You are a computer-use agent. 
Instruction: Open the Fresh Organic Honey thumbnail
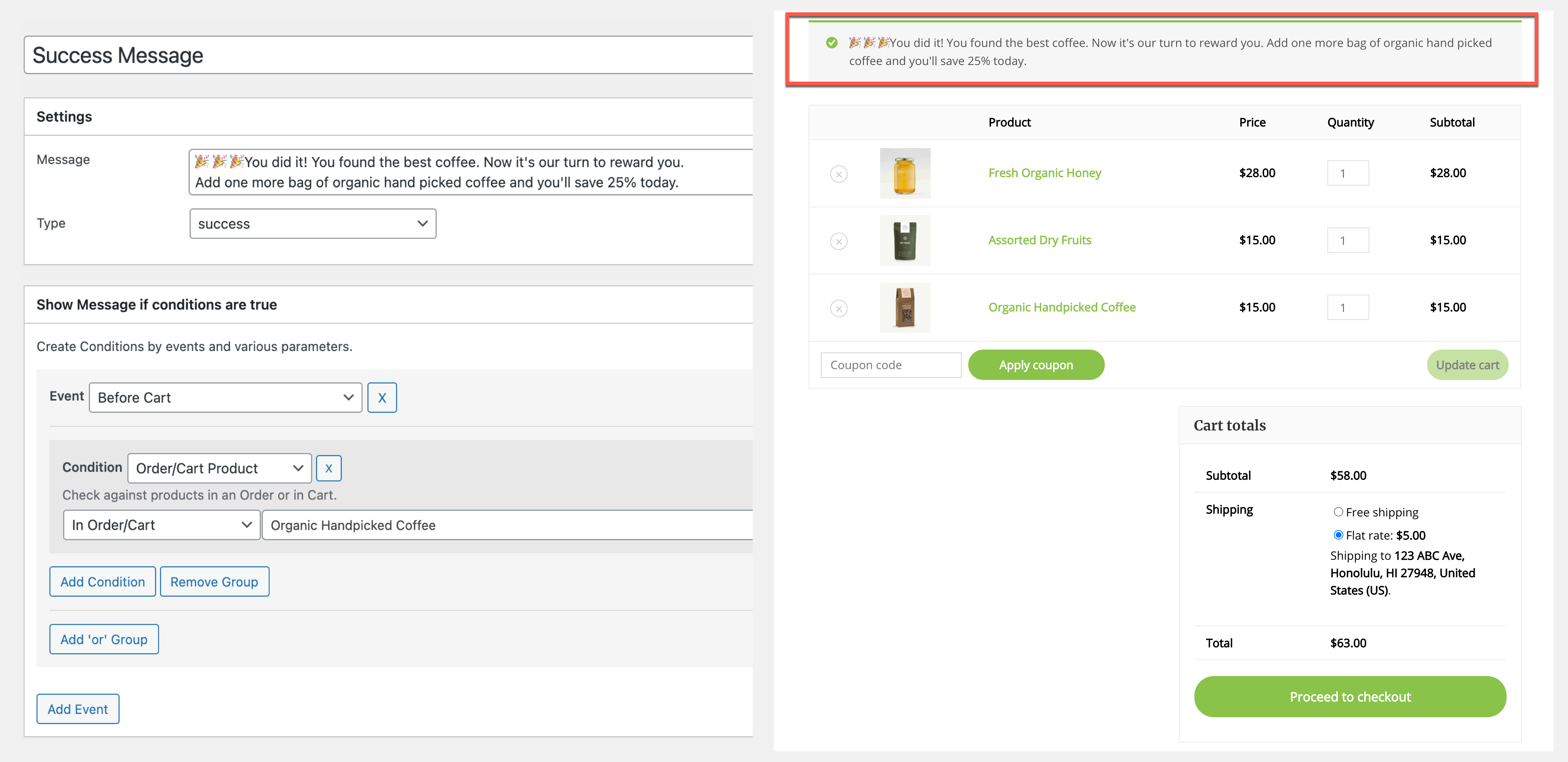[x=905, y=173]
